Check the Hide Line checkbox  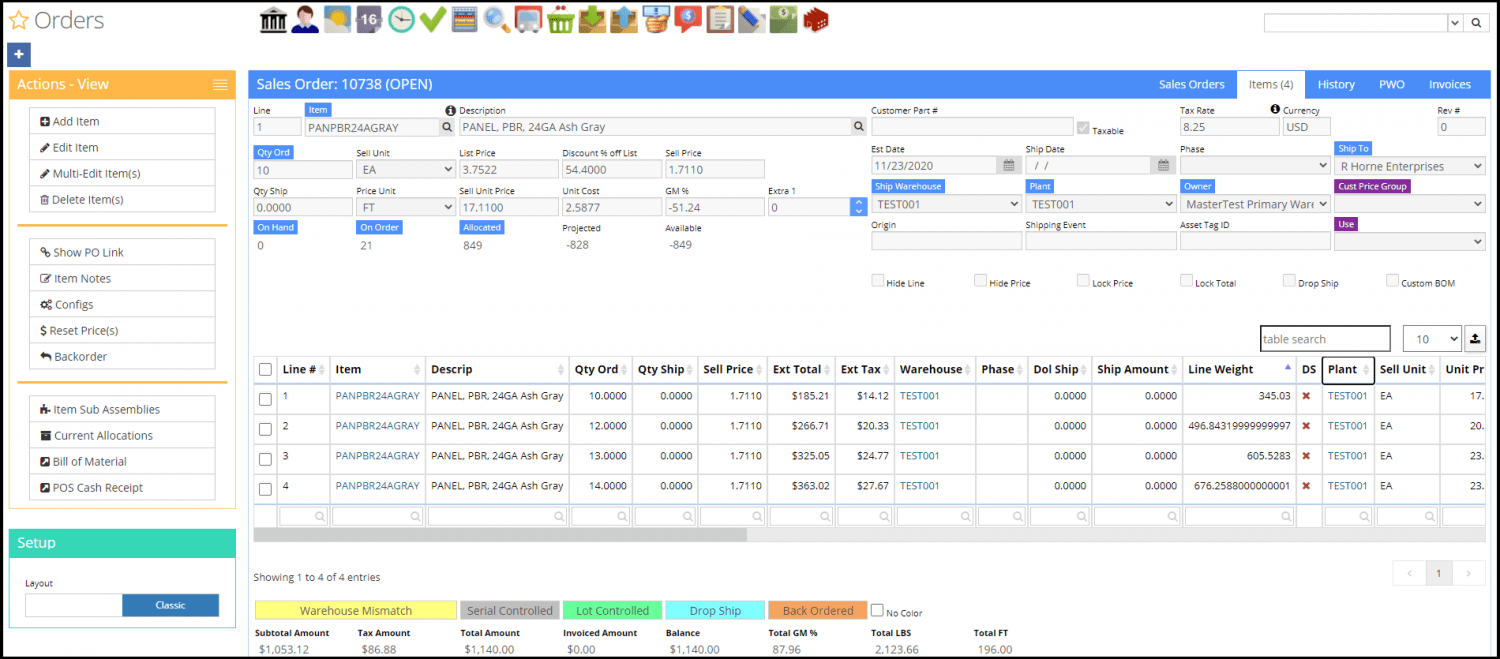[x=878, y=281]
